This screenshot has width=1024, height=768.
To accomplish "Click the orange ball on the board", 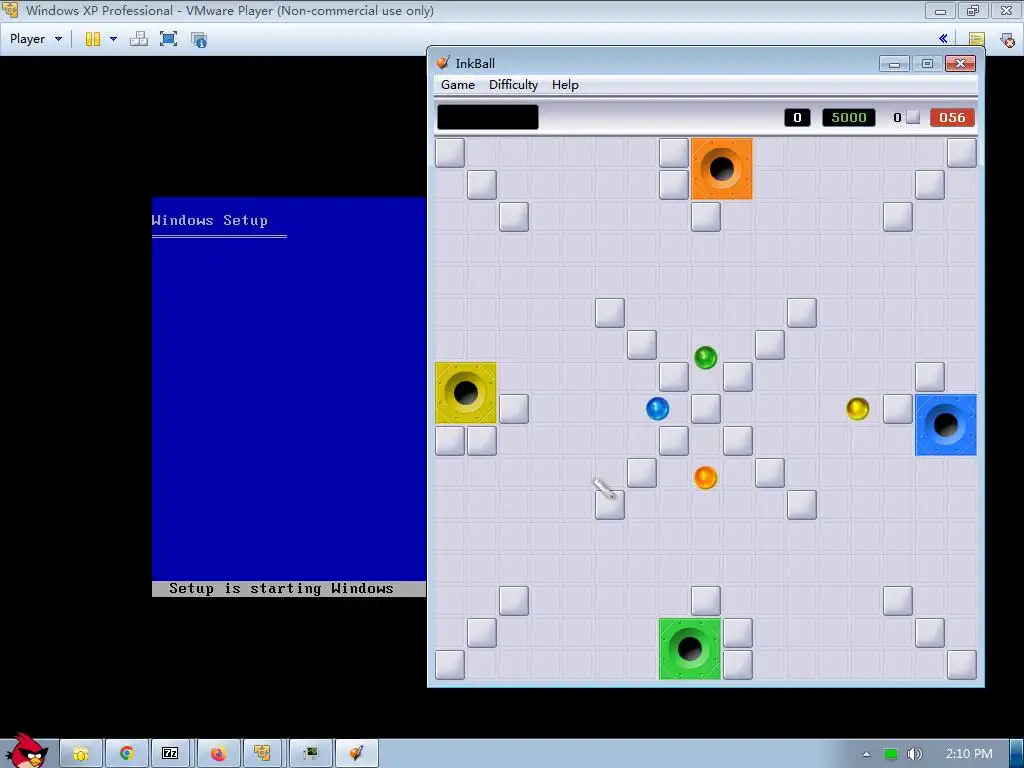I will (705, 477).
